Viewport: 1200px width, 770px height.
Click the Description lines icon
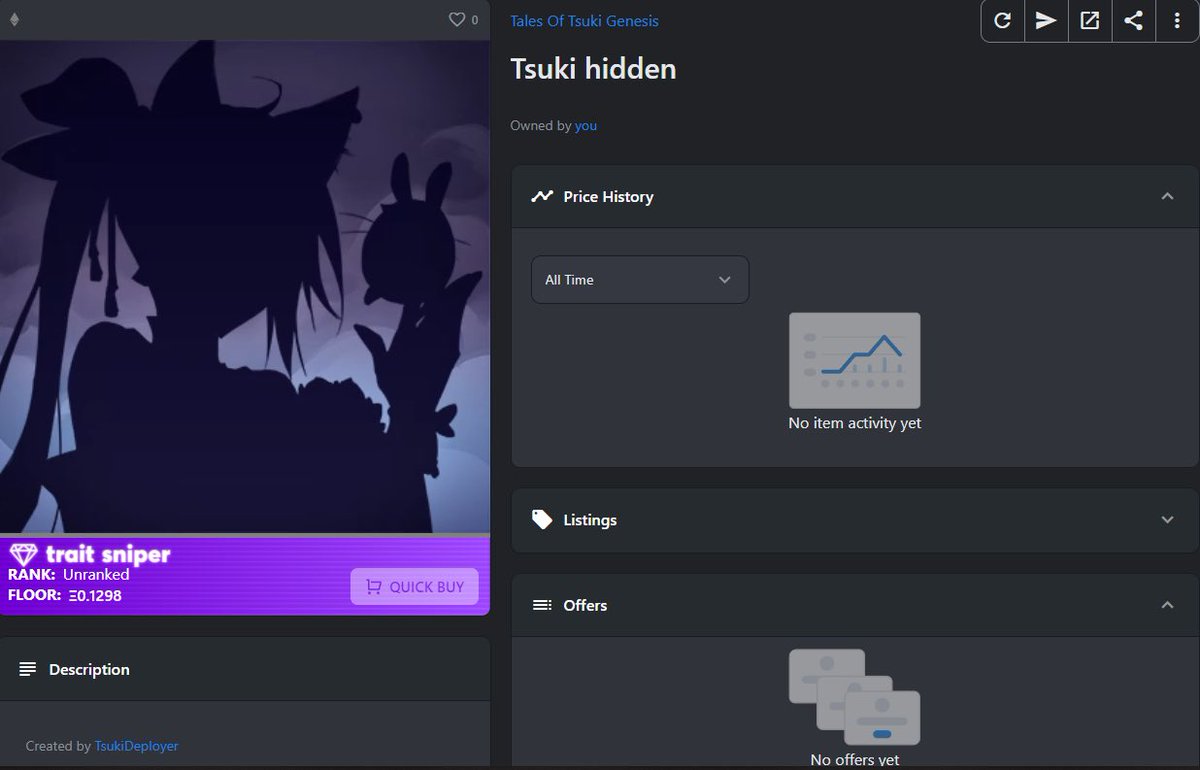(x=28, y=669)
